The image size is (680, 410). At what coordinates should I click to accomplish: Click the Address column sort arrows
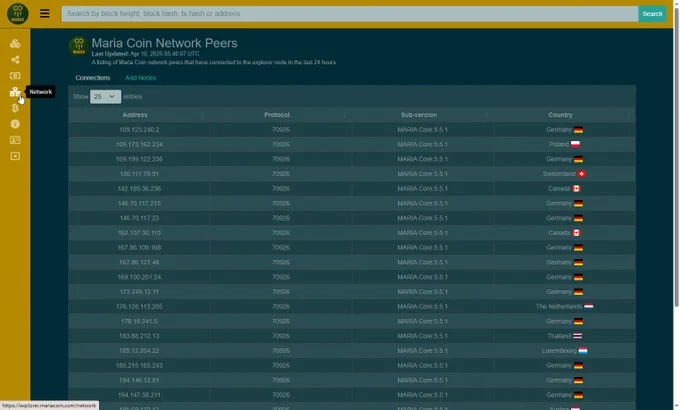203,115
